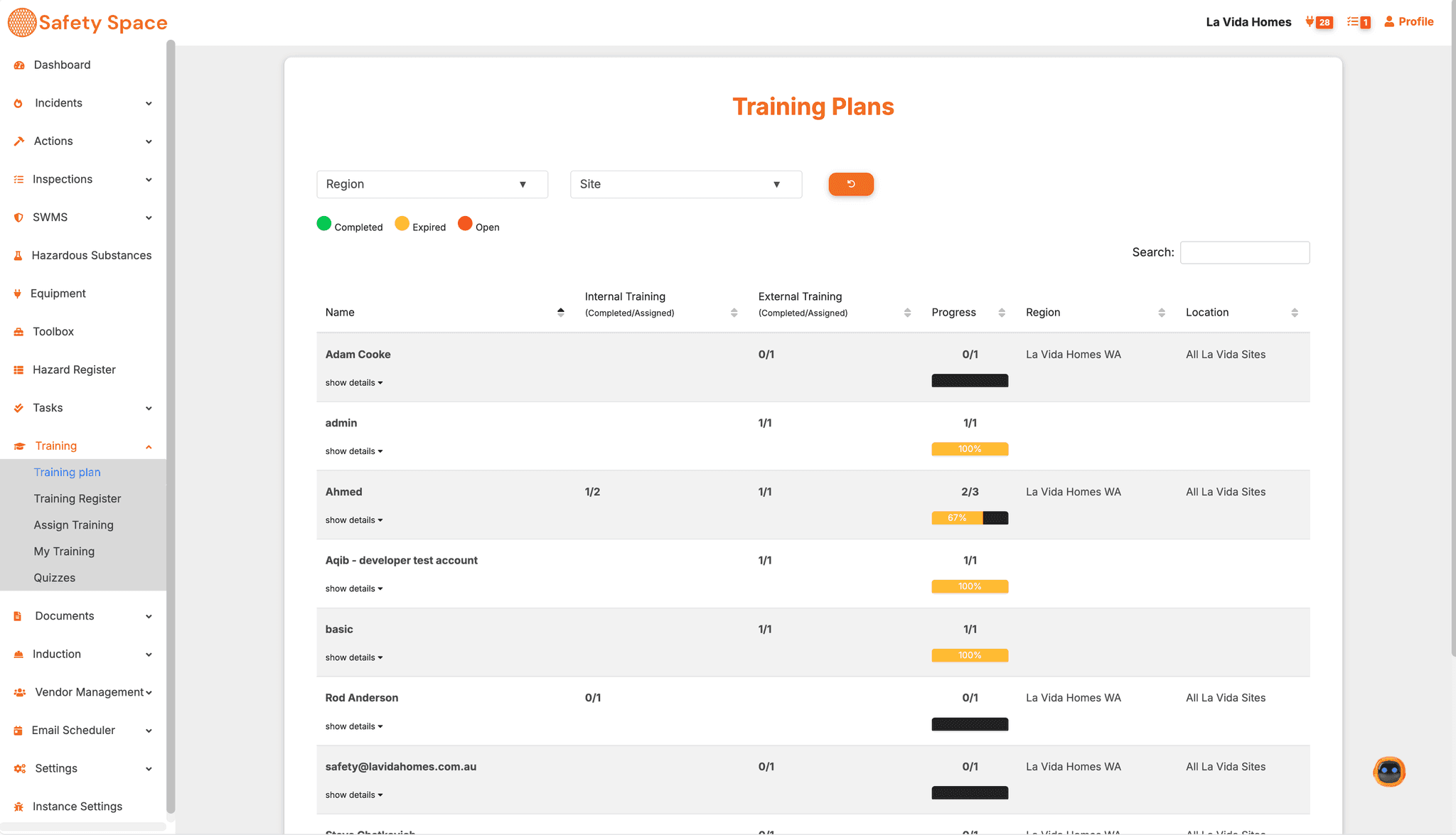Open My Training submenu item
Viewport: 1456px width, 835px height.
click(64, 551)
